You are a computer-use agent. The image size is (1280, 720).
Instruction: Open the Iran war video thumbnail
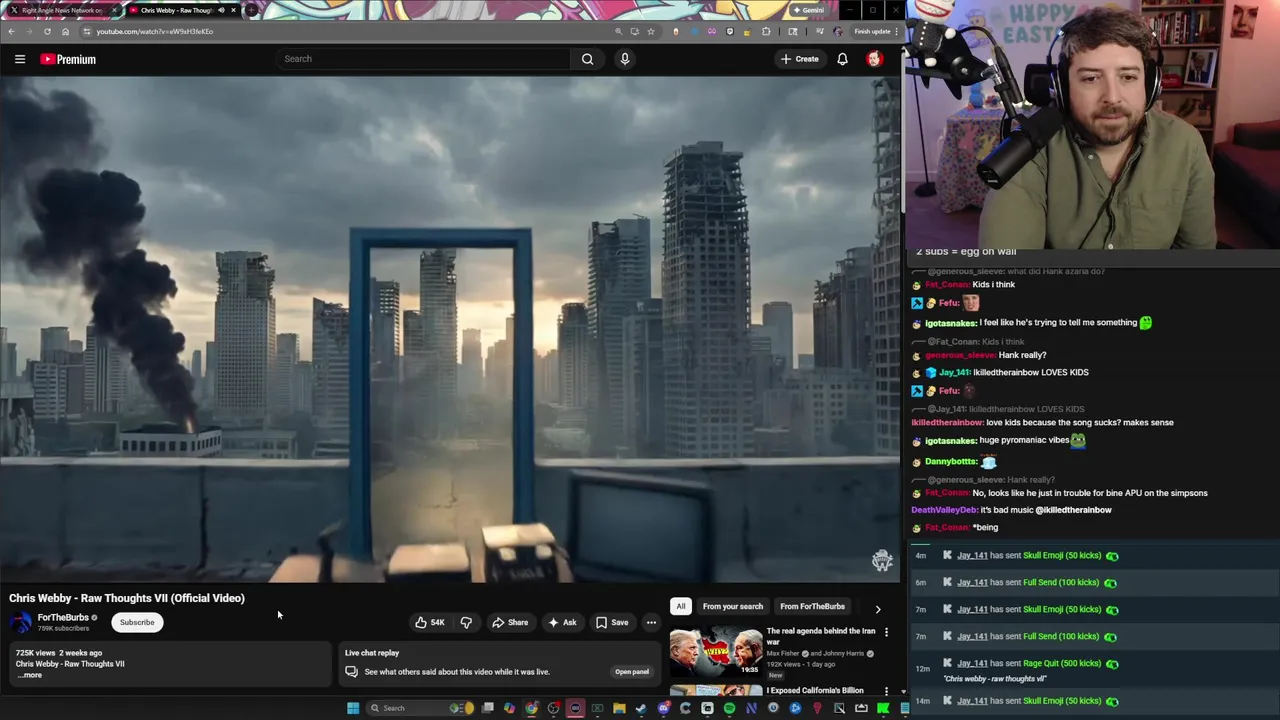(715, 652)
